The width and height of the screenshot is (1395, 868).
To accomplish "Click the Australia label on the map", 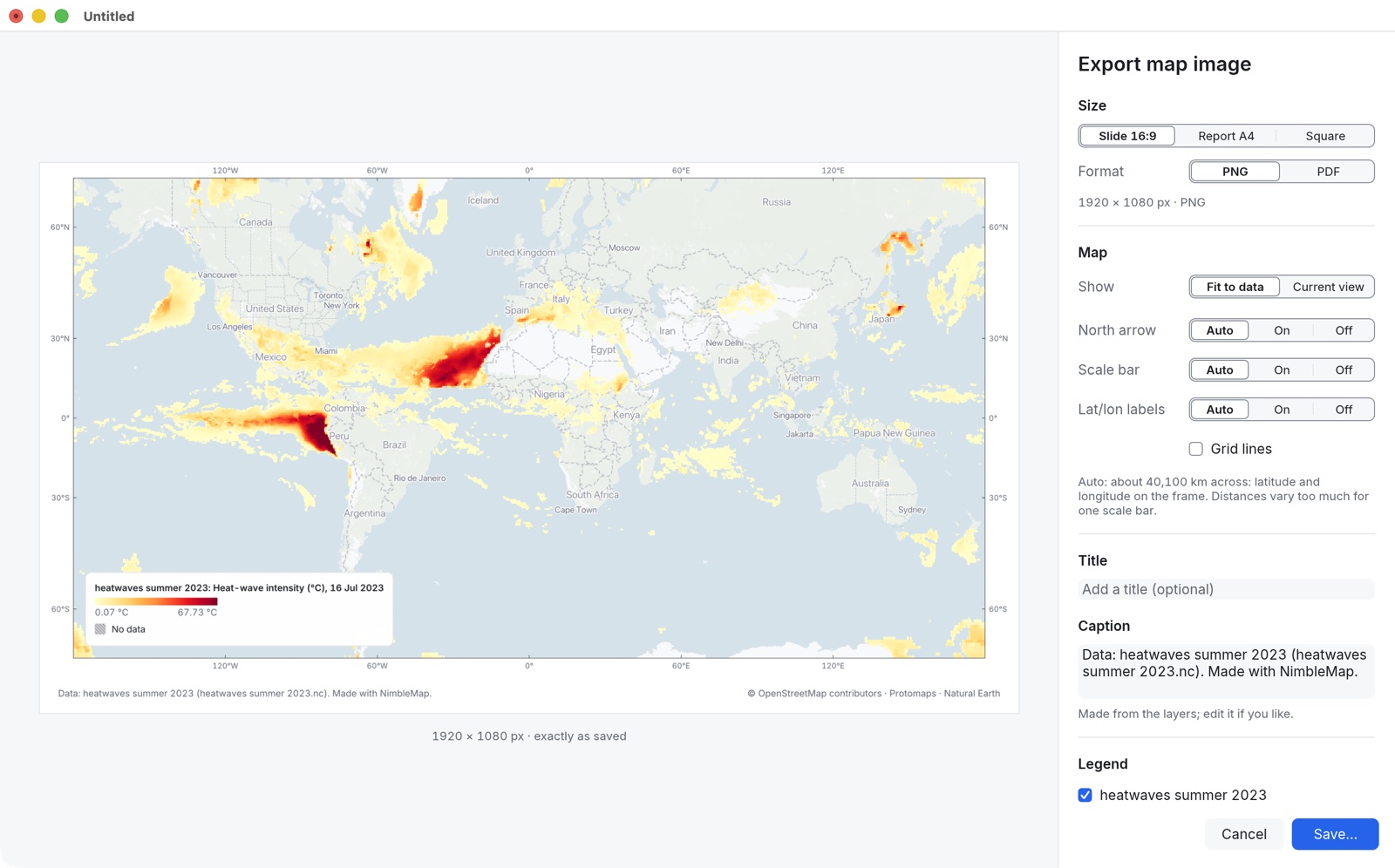I will click(x=870, y=483).
